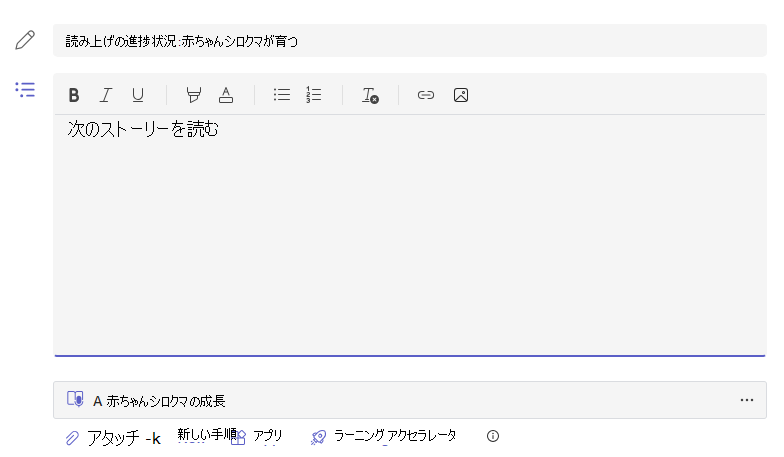The image size is (784, 457).
Task: Open more options for 赤ちゃんシロクマの成長
Action: coord(747,400)
